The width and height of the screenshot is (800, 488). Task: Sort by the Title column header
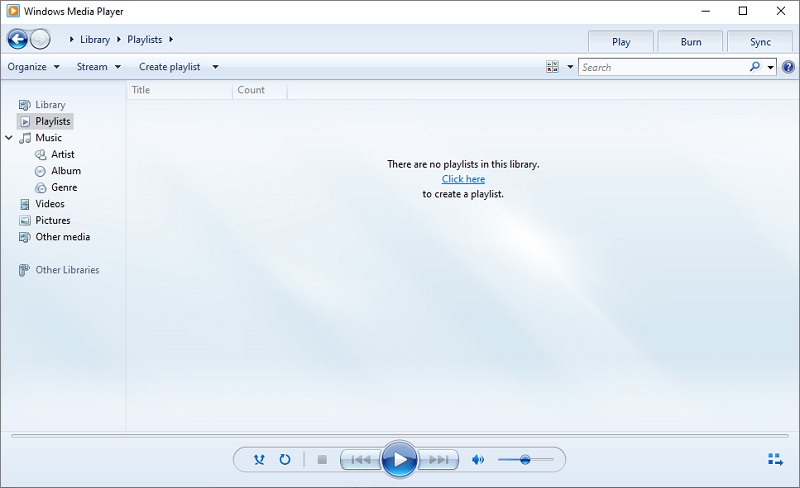179,90
